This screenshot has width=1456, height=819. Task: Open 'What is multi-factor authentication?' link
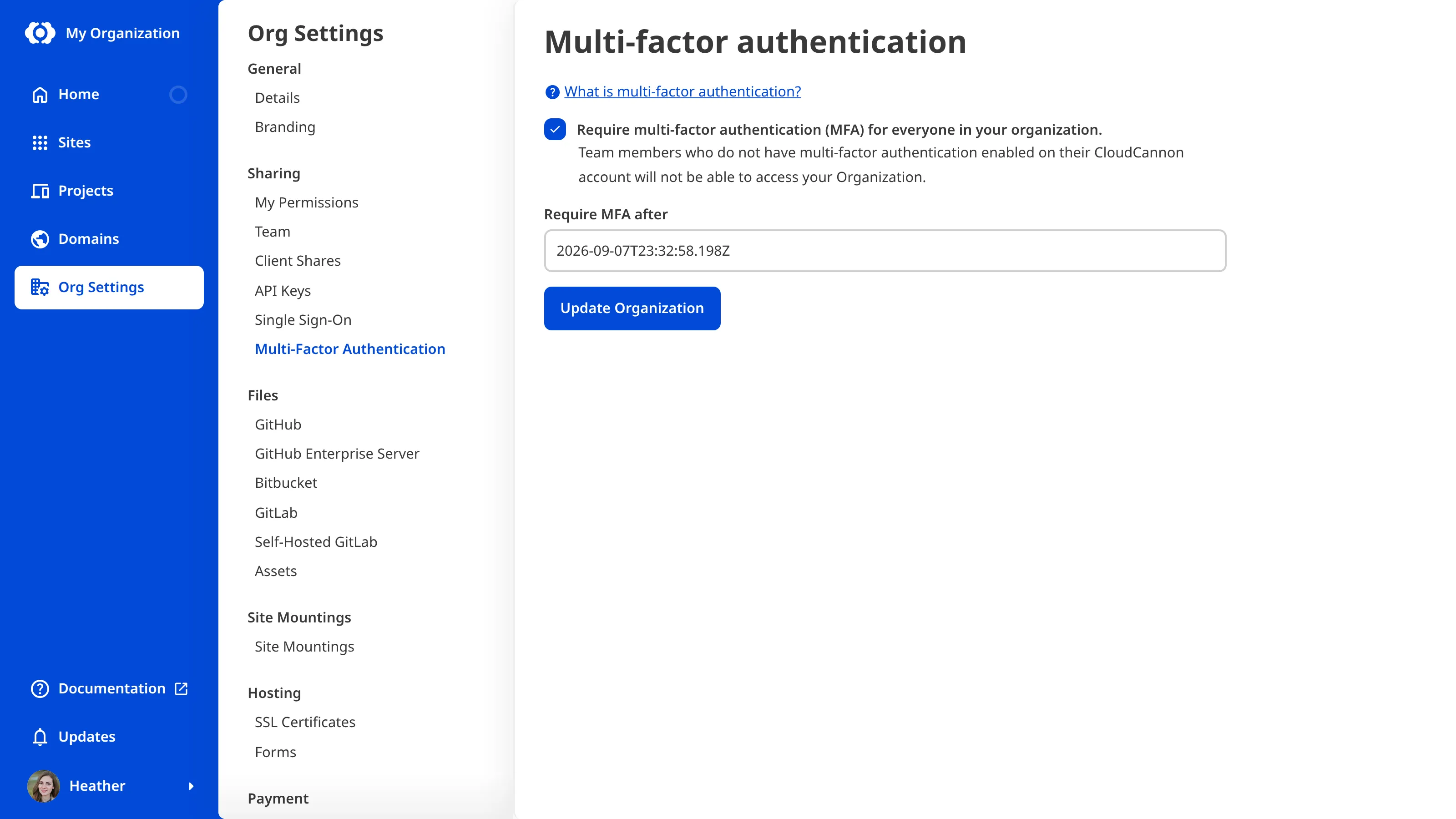click(x=682, y=91)
